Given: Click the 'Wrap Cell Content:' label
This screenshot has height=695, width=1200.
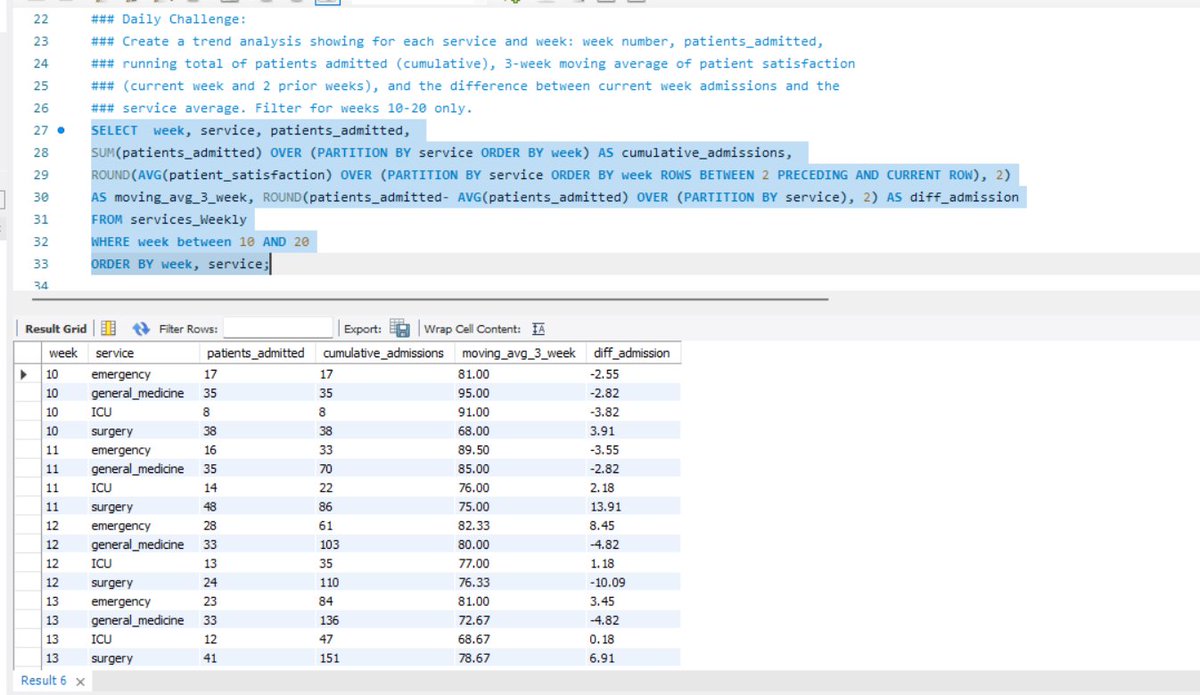Looking at the screenshot, I should pos(473,329).
